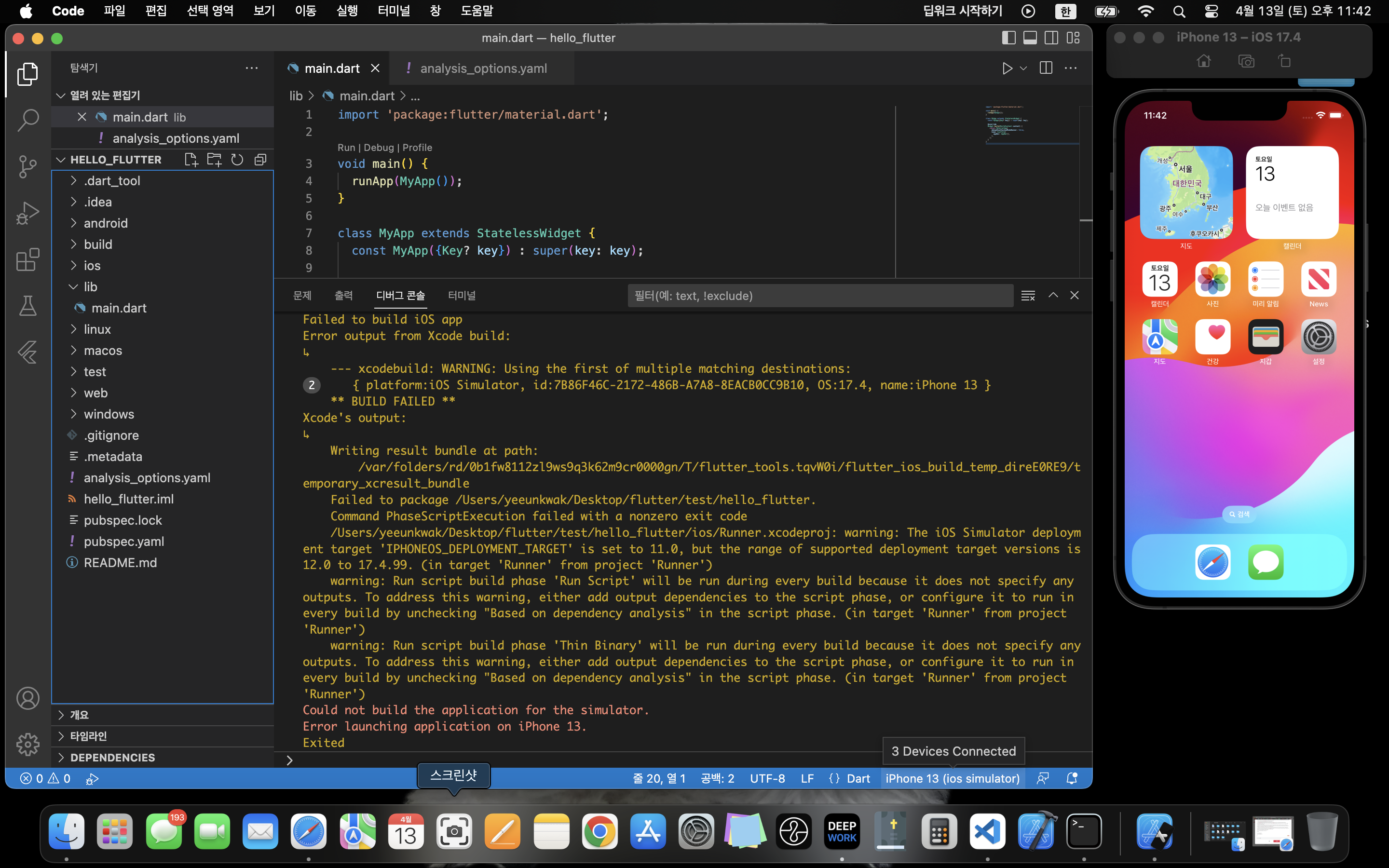Expand the 개요 outline section
1389x868 pixels.
coord(163,715)
